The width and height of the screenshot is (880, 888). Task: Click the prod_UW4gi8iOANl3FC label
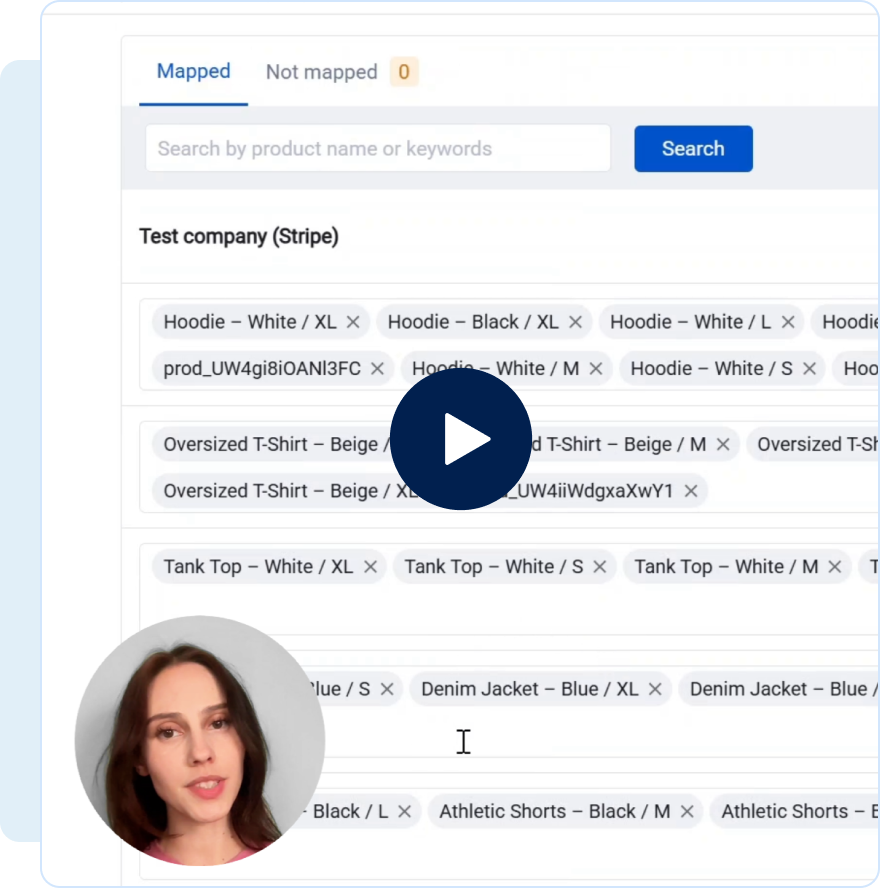262,369
